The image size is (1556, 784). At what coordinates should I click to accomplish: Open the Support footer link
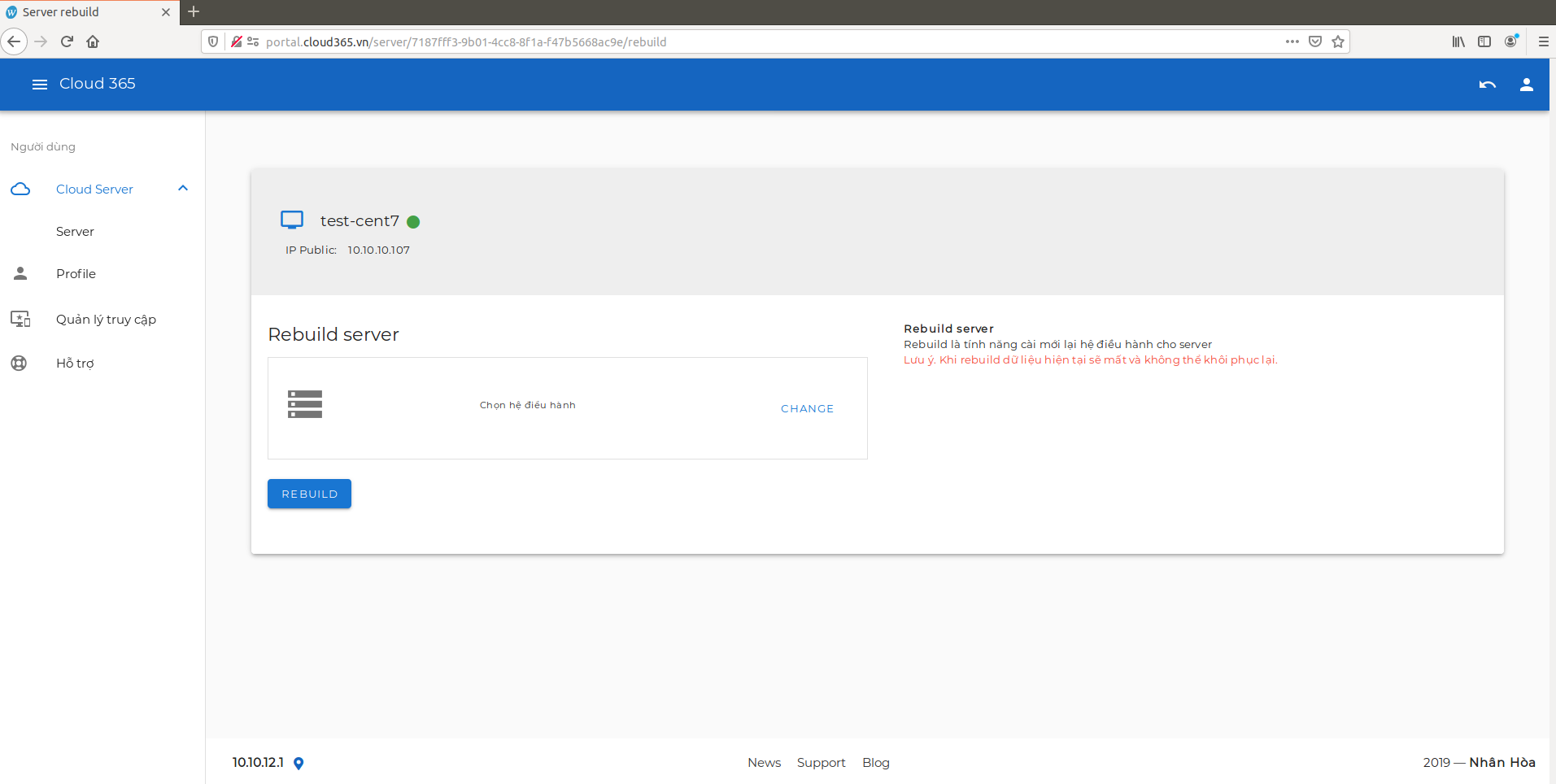pos(821,763)
